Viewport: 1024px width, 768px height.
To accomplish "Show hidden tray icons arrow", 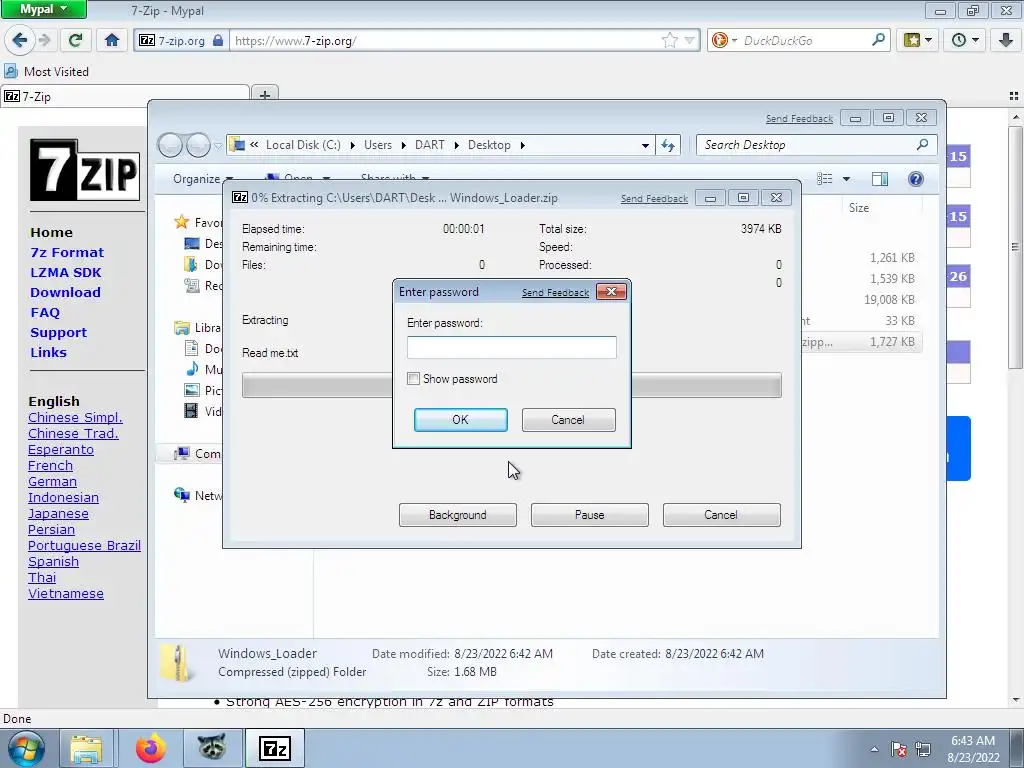I will [874, 749].
